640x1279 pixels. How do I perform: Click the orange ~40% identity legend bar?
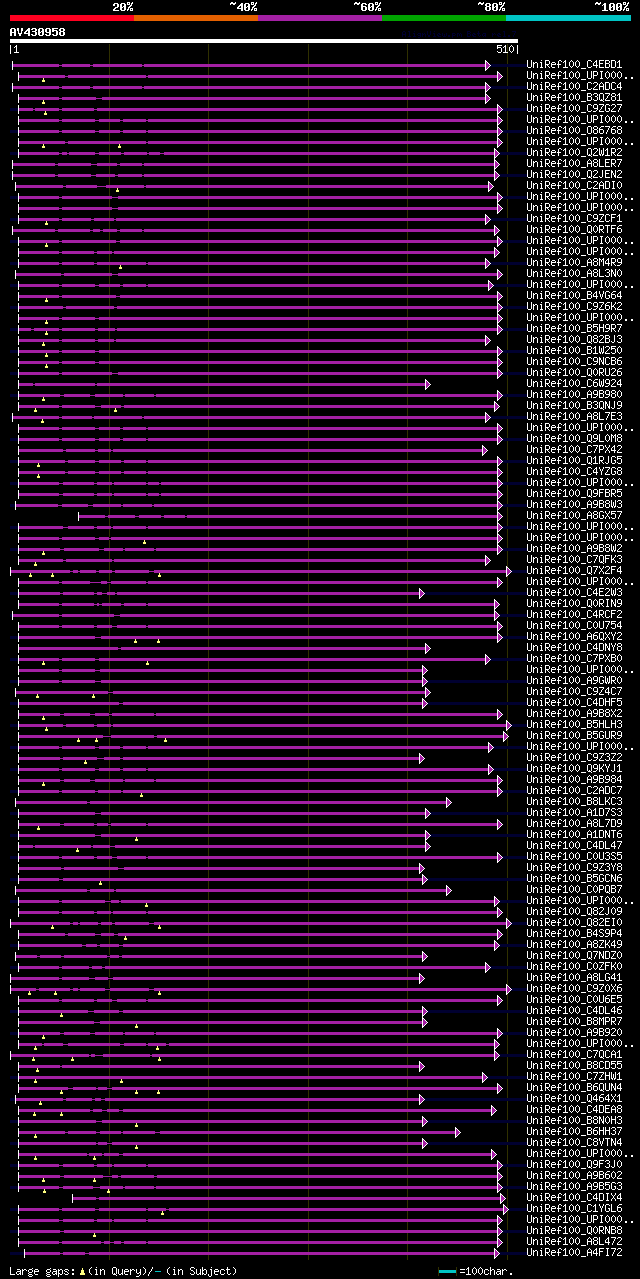(196, 18)
